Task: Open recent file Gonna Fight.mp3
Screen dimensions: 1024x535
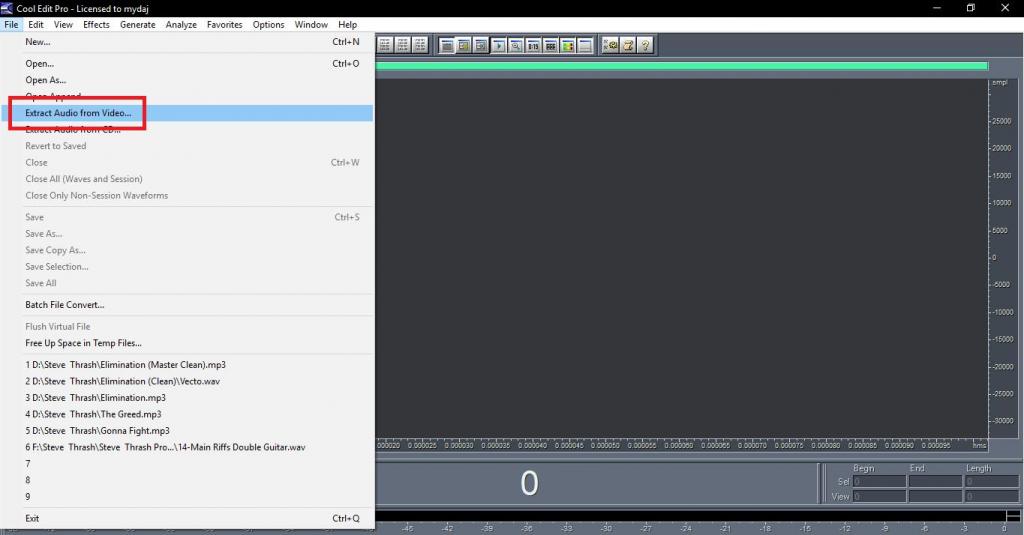Action: 187,431
